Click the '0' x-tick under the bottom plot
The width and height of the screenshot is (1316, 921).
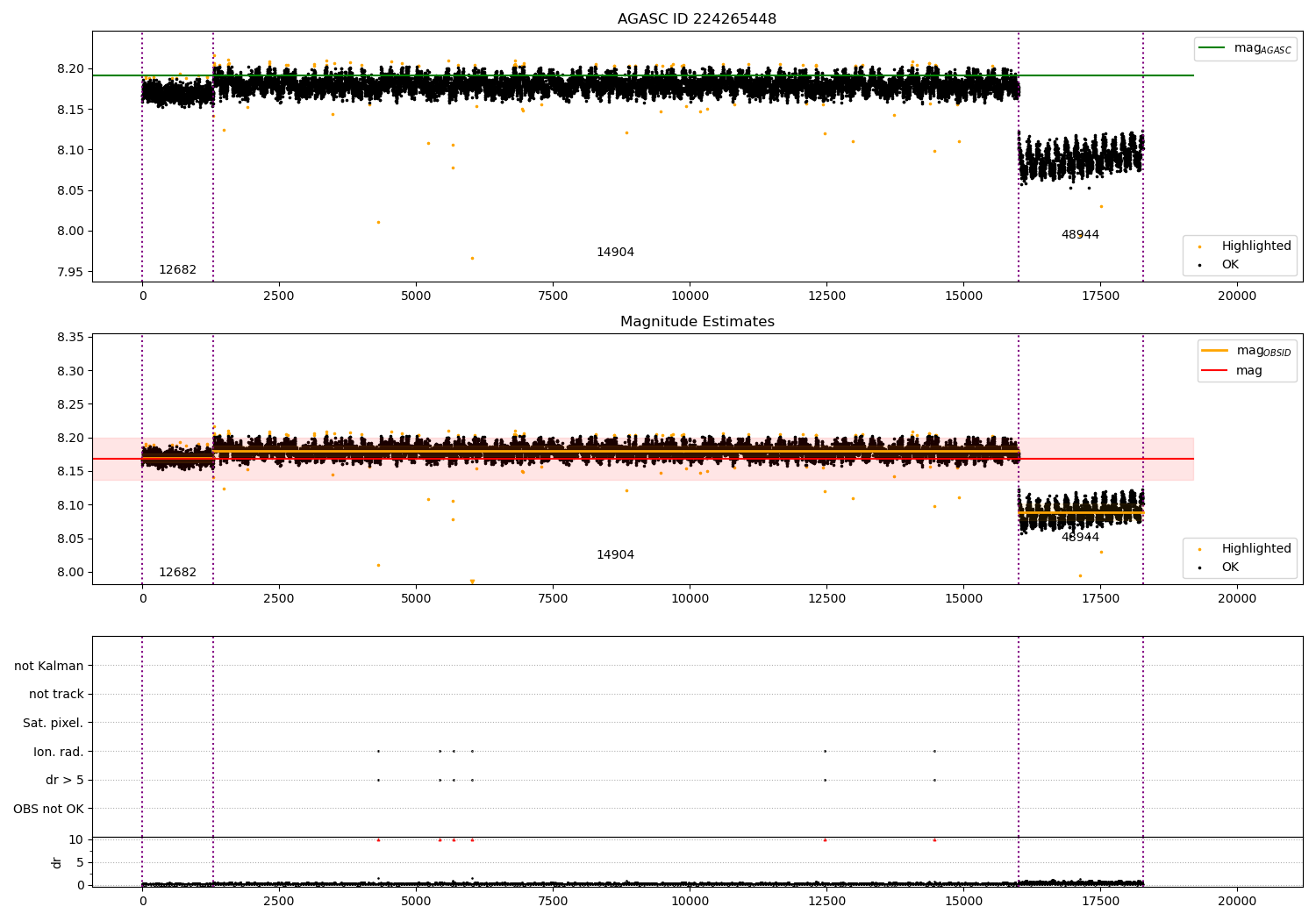[142, 902]
